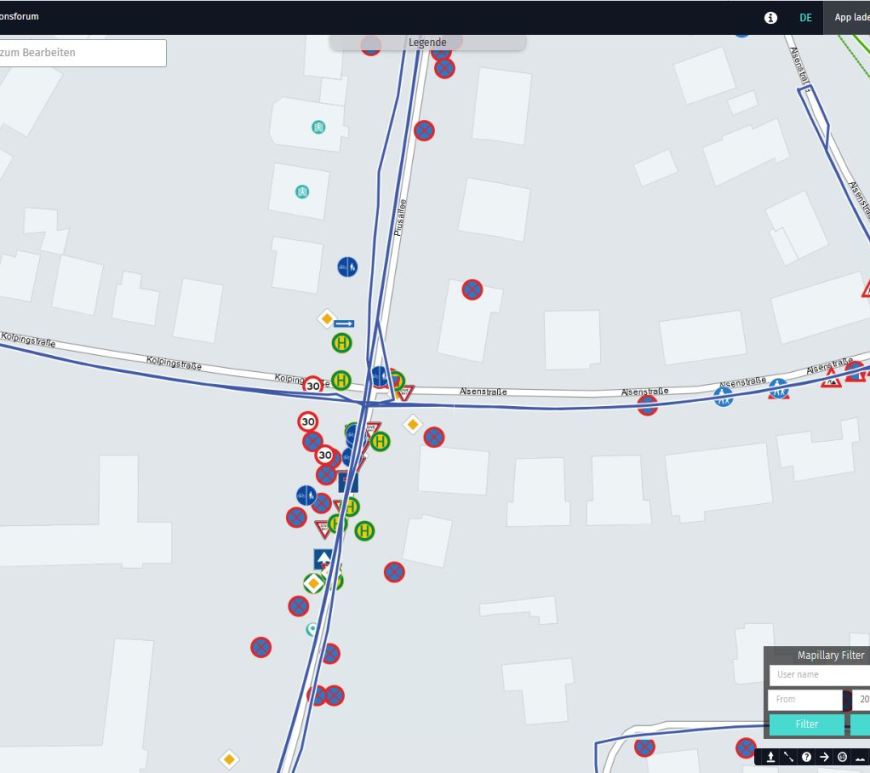Image resolution: width=870 pixels, height=773 pixels.
Task: Click the upload icon in bottom toolbar
Action: [771, 757]
